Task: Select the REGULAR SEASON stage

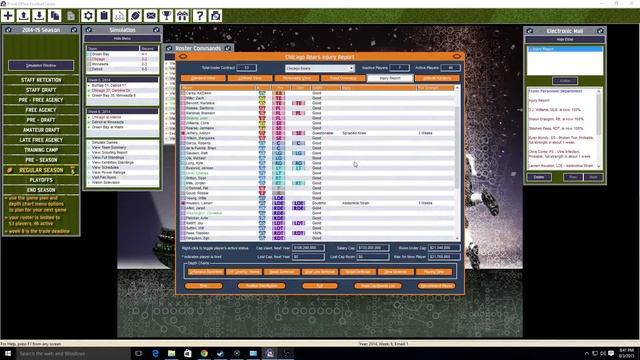Action: click(x=41, y=170)
